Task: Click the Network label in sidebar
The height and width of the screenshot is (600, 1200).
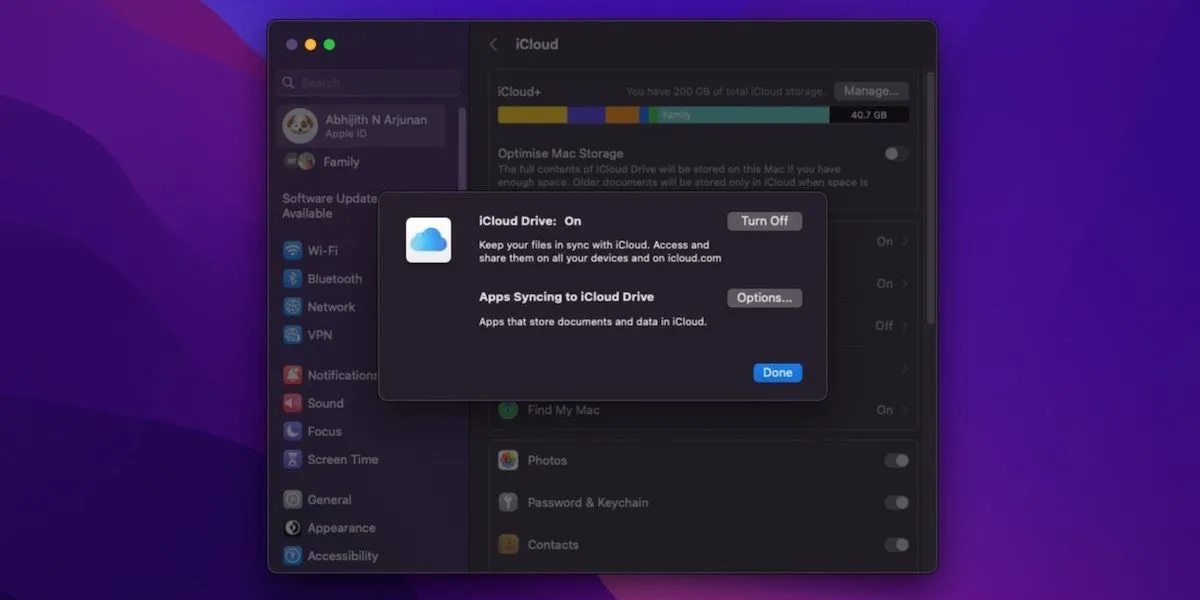Action: point(331,307)
